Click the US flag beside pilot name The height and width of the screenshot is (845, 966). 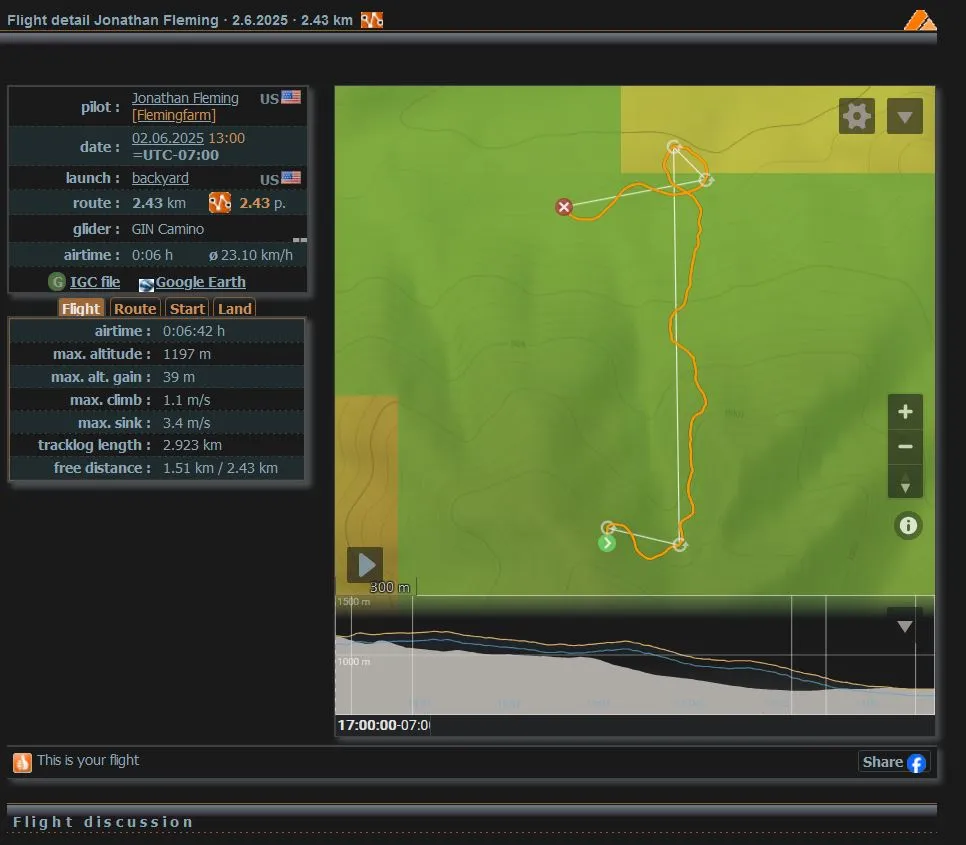point(291,97)
